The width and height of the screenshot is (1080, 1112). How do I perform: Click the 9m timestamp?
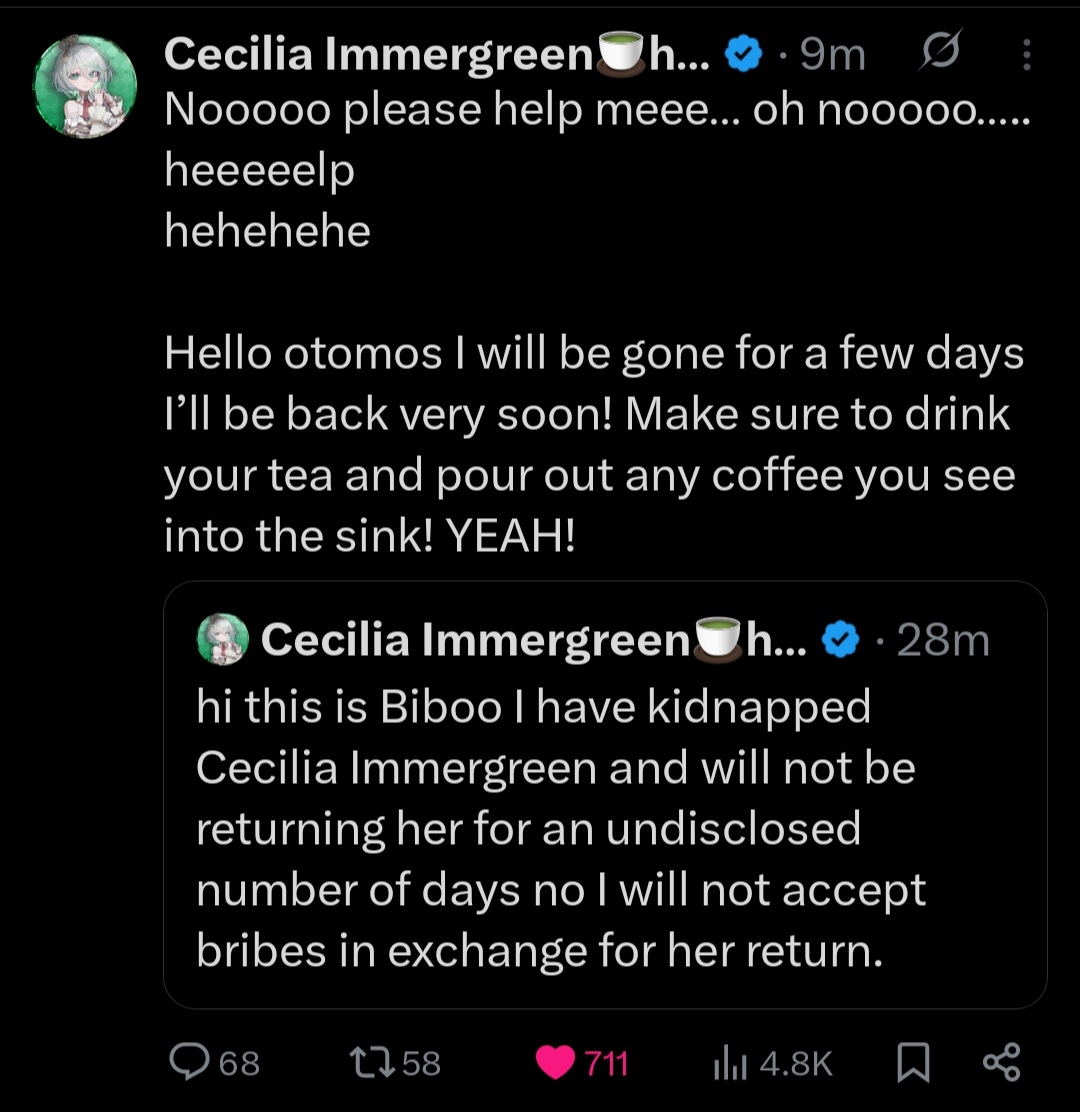pos(832,57)
